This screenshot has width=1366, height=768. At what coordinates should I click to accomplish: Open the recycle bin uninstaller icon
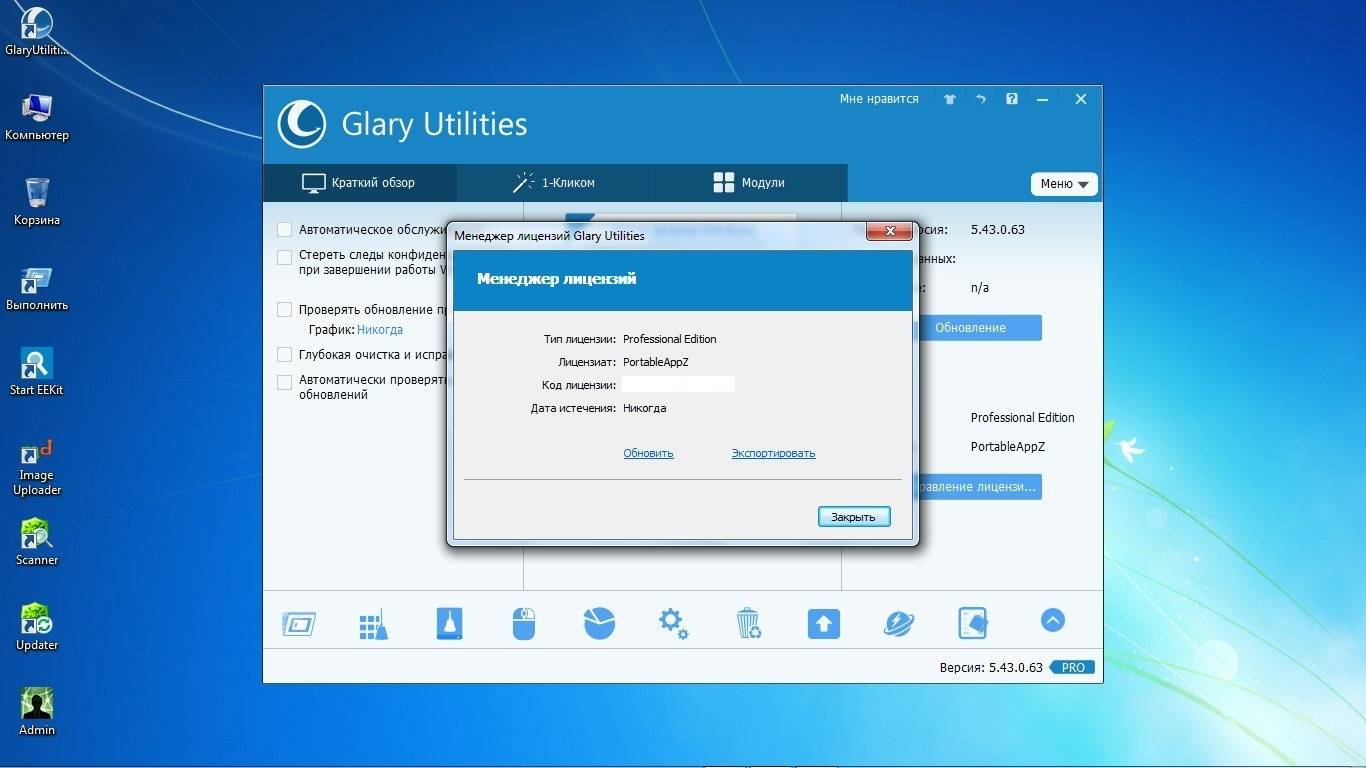click(748, 623)
